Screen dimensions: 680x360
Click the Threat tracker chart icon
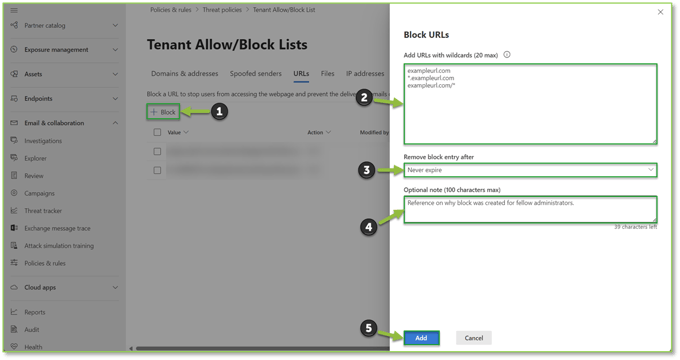coord(14,210)
